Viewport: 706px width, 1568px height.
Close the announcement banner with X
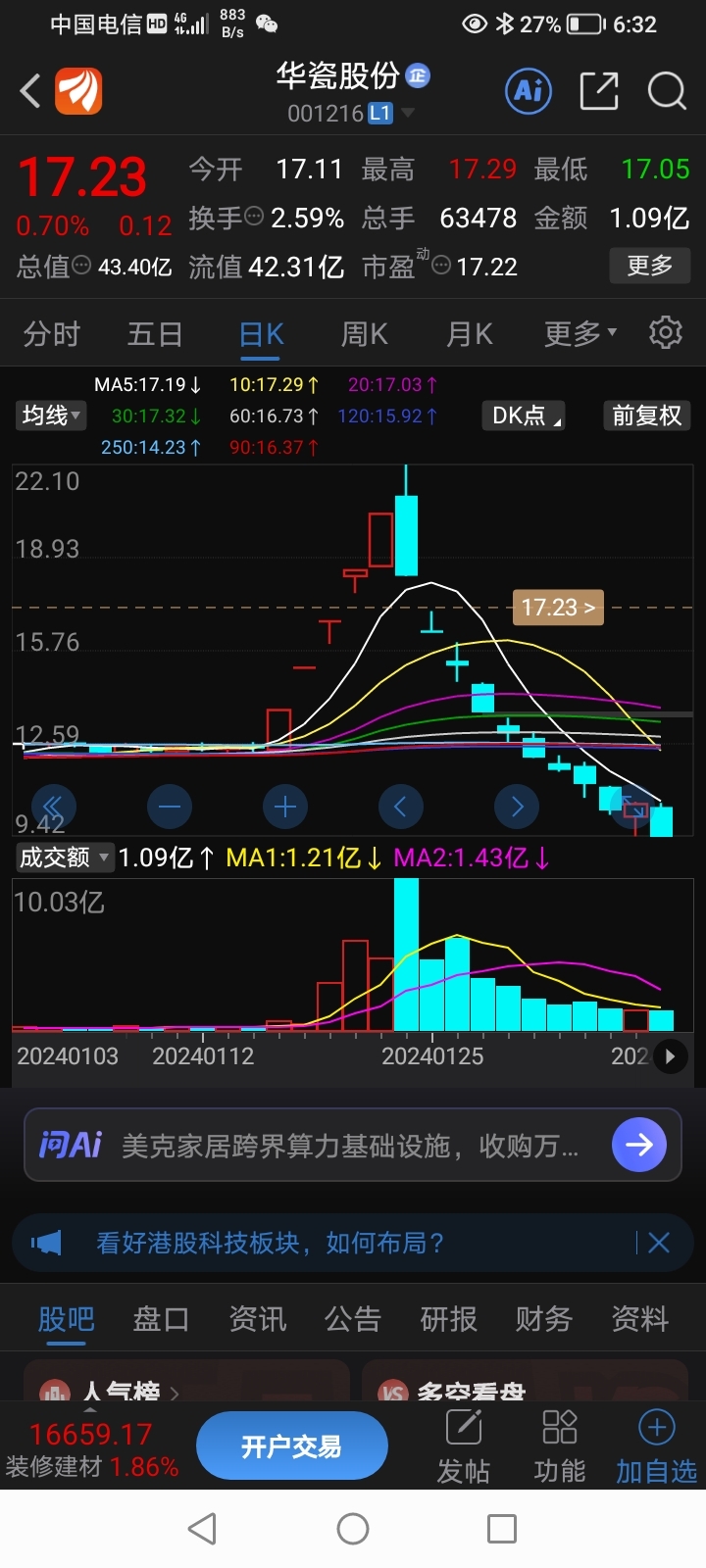(659, 1243)
